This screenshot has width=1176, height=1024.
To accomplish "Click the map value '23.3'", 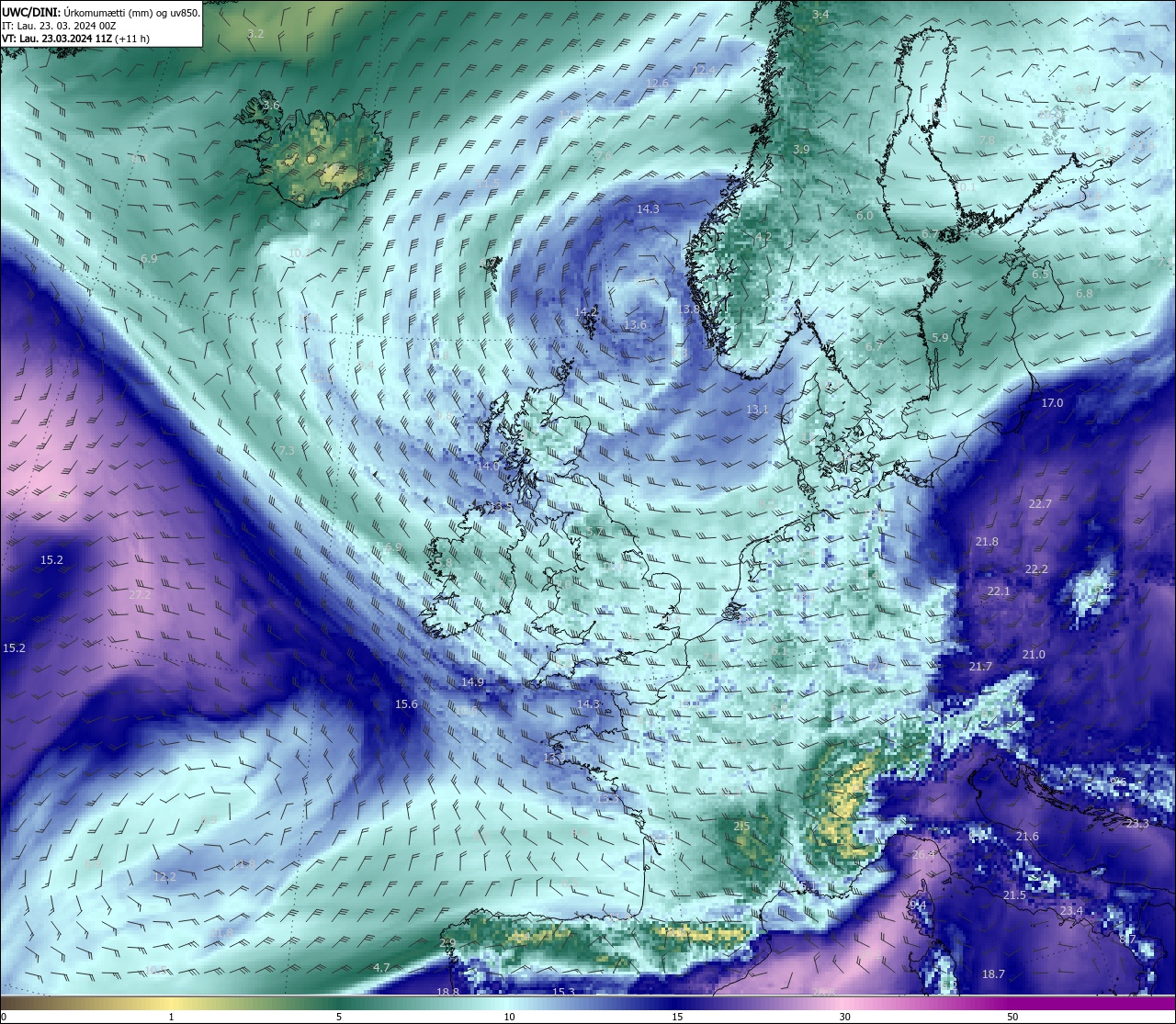I will click(1137, 824).
